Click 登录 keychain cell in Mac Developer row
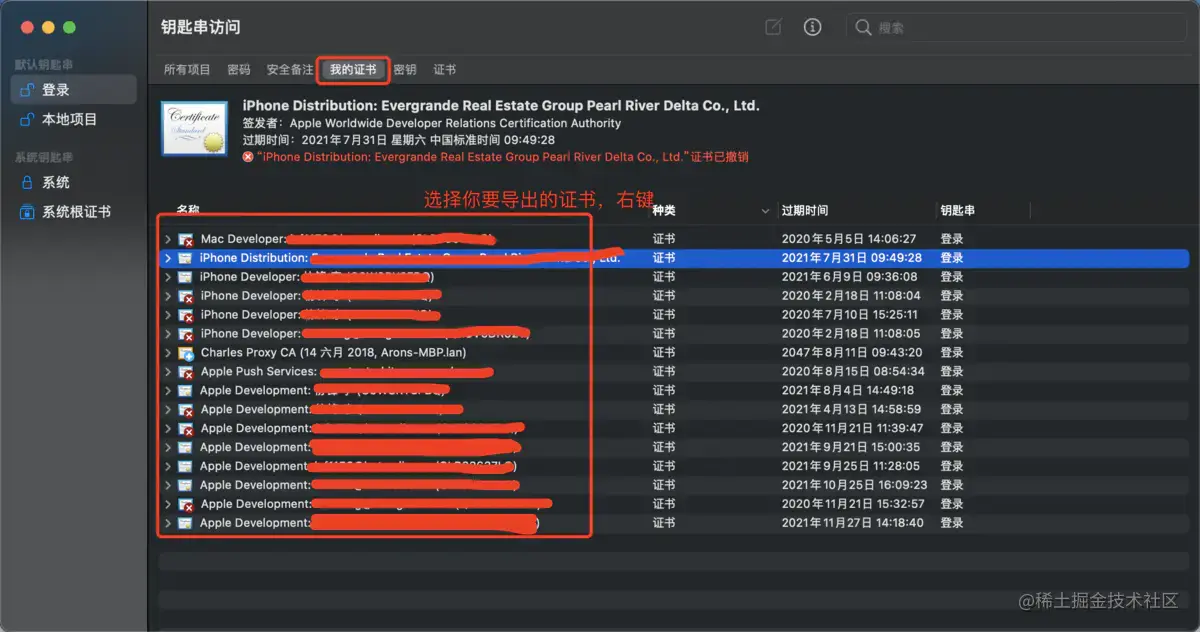The image size is (1200, 632). pos(952,240)
